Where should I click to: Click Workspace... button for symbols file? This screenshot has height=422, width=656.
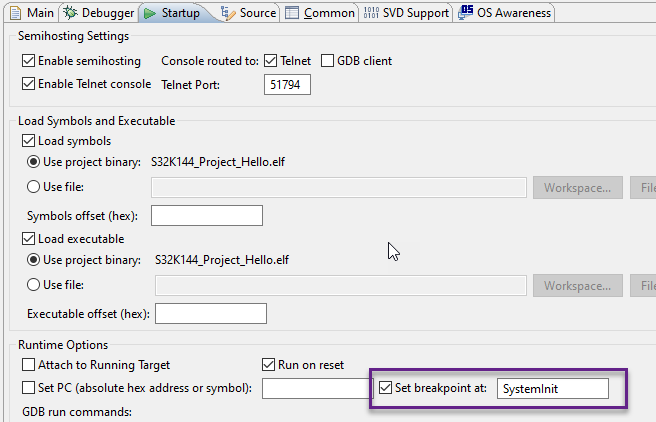tap(578, 187)
